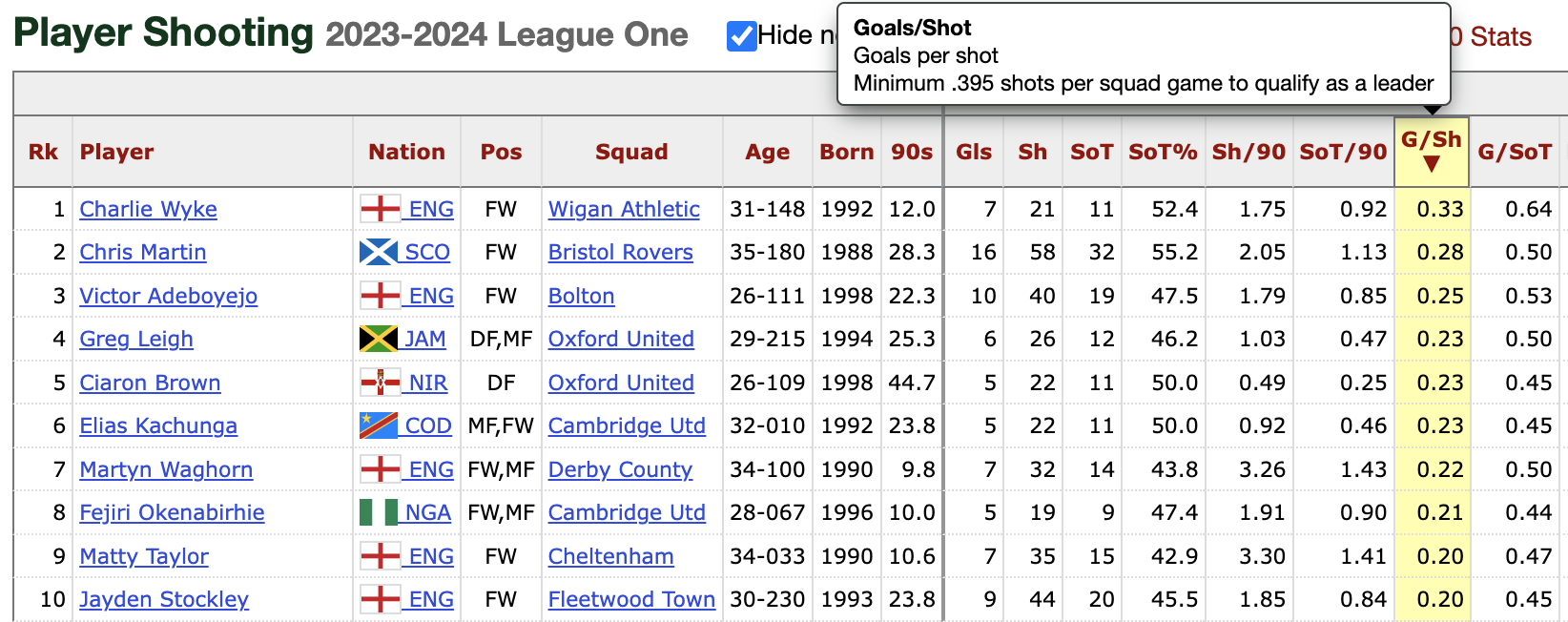Open Wigan Athletic squad link

click(624, 209)
